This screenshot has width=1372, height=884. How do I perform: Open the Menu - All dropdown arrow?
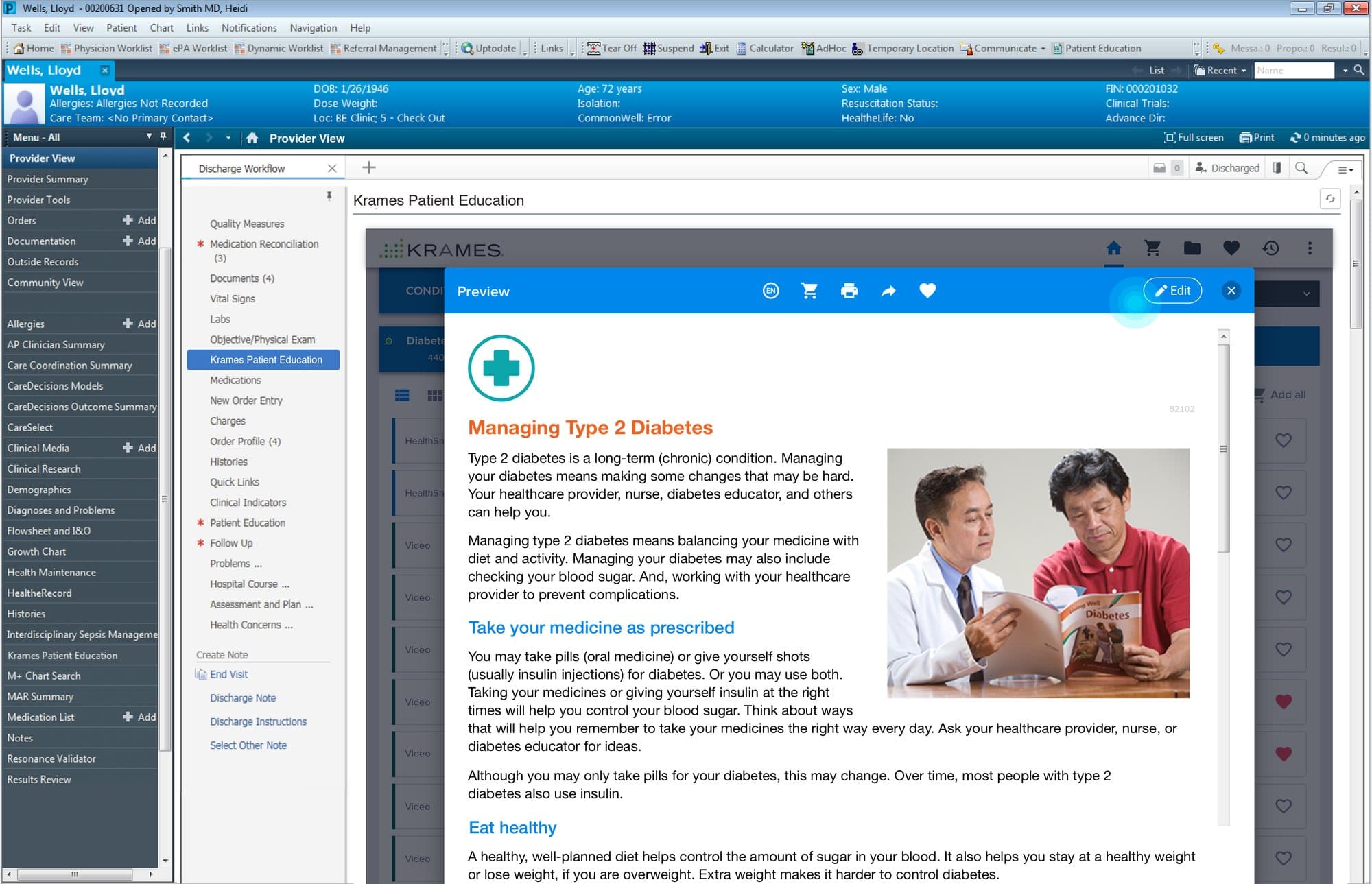tap(149, 136)
